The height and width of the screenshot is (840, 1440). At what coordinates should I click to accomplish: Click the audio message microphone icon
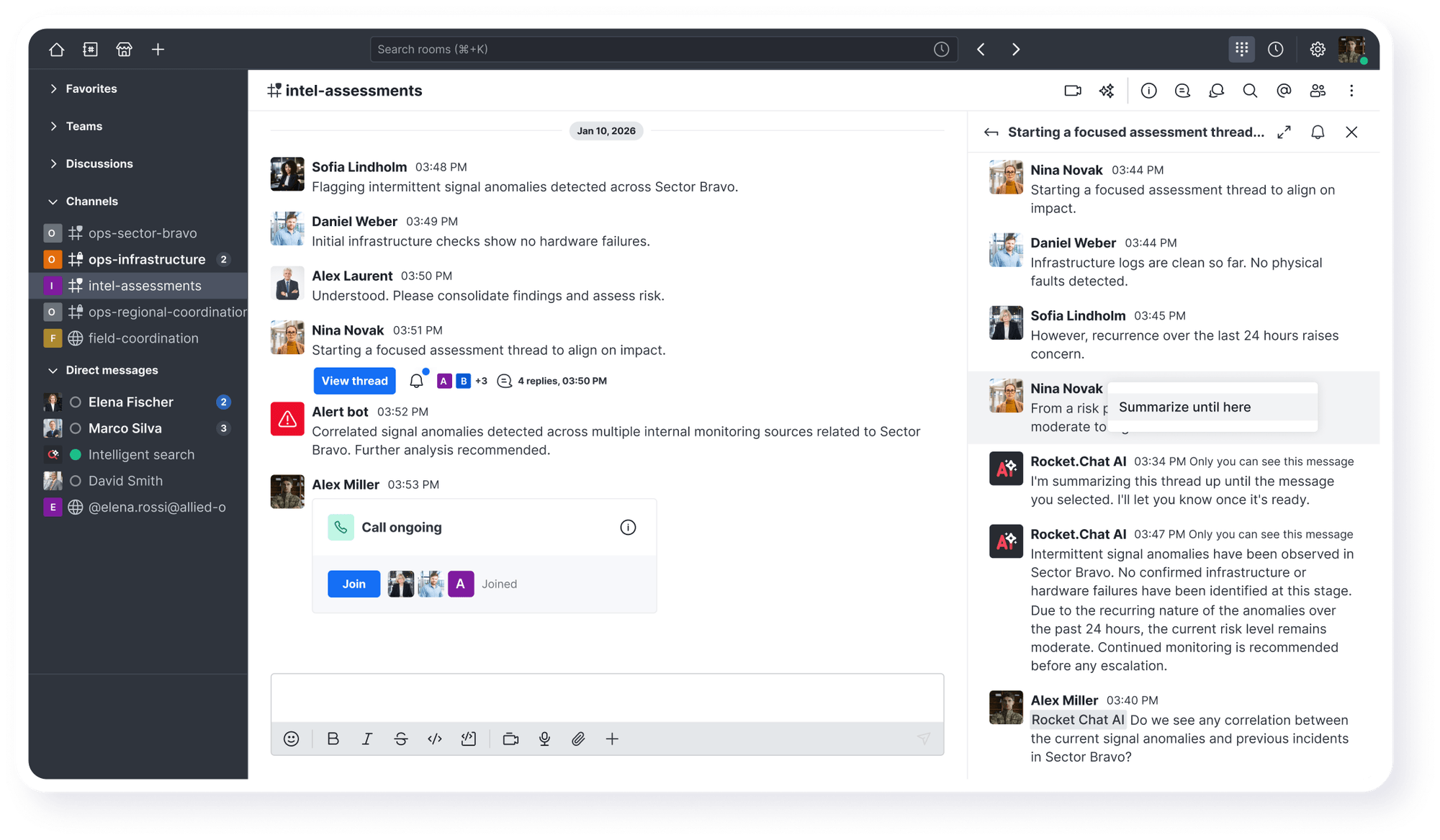pos(544,739)
